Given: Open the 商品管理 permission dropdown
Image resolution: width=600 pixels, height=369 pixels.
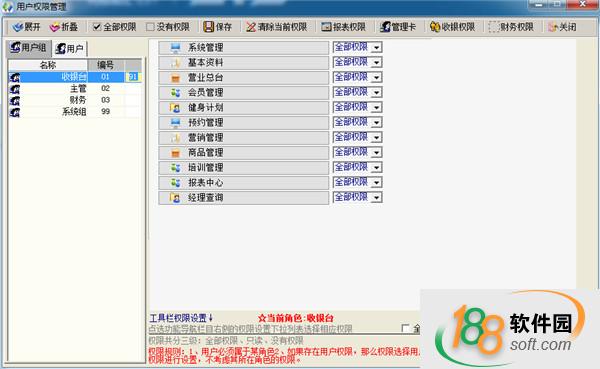Looking at the screenshot, I should [x=377, y=153].
